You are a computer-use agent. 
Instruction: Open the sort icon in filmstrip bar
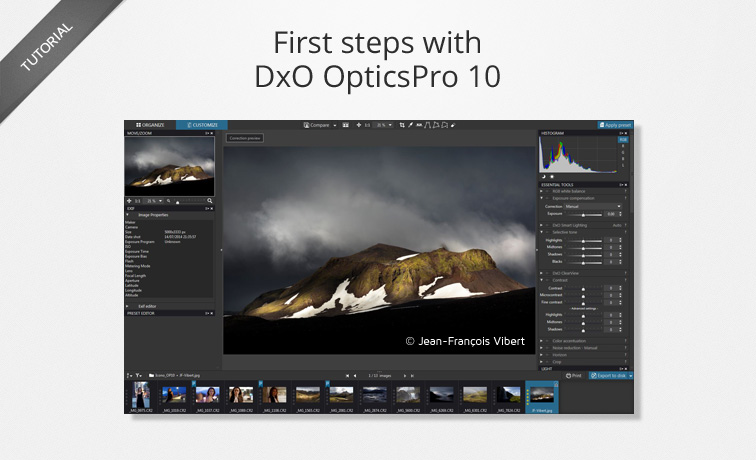coord(129,376)
